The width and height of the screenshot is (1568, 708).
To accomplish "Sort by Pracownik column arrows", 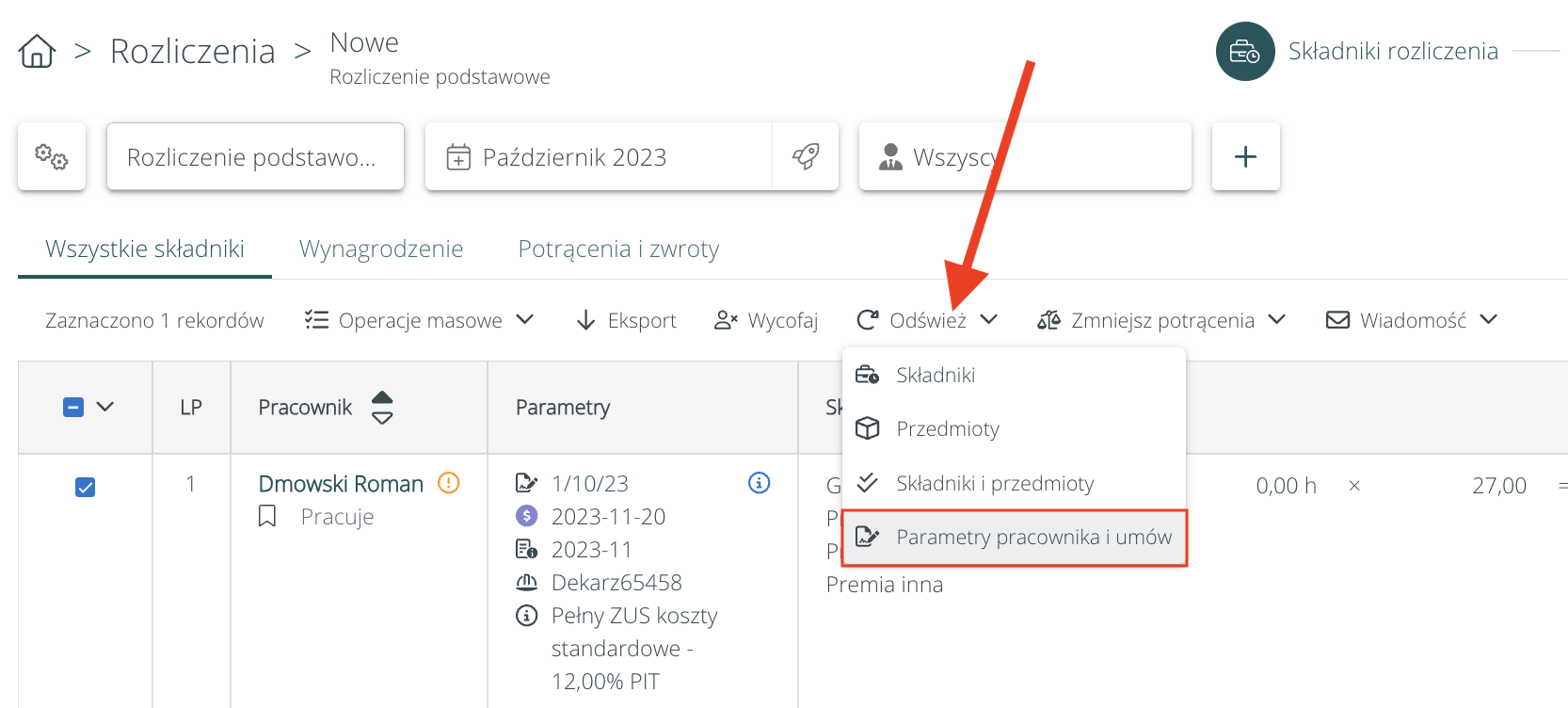I will tap(382, 408).
